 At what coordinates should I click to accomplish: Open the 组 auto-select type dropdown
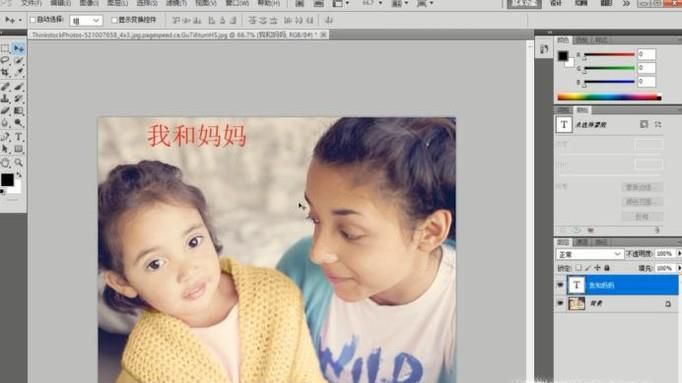tap(86, 20)
